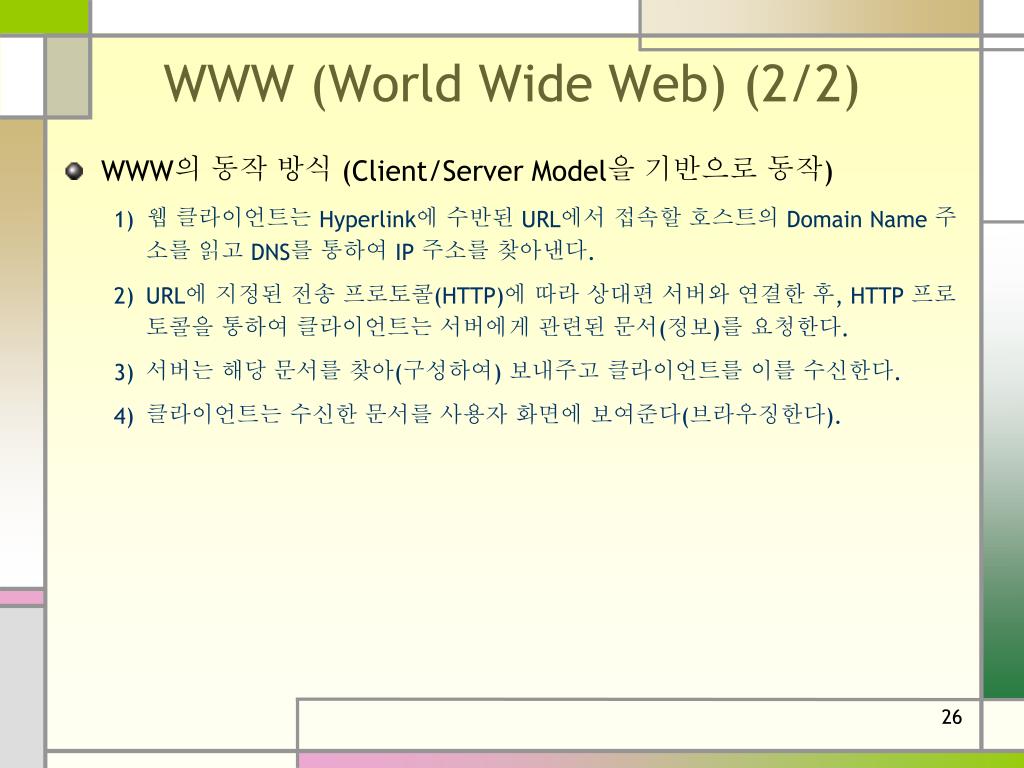Click '(브라우징한다)' in item 4

tap(758, 415)
